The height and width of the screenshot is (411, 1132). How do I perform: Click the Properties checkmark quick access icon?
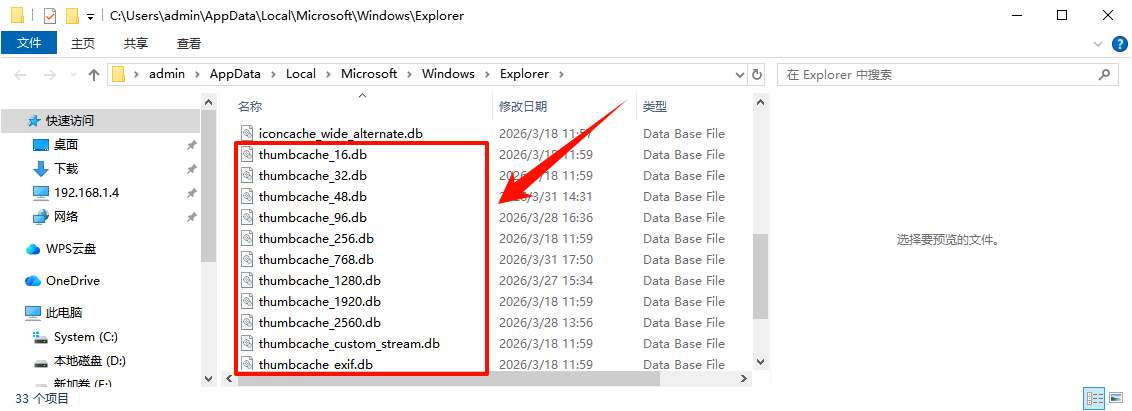(50, 15)
